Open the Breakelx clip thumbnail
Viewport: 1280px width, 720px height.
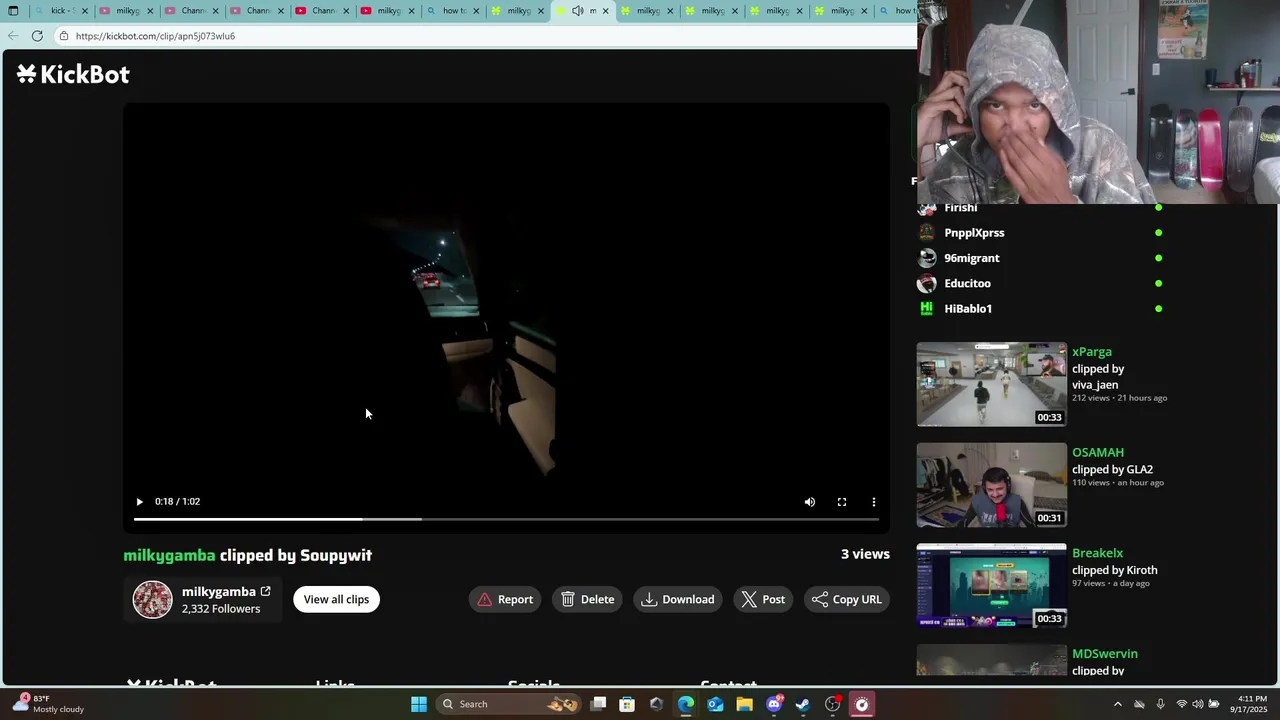tap(992, 586)
